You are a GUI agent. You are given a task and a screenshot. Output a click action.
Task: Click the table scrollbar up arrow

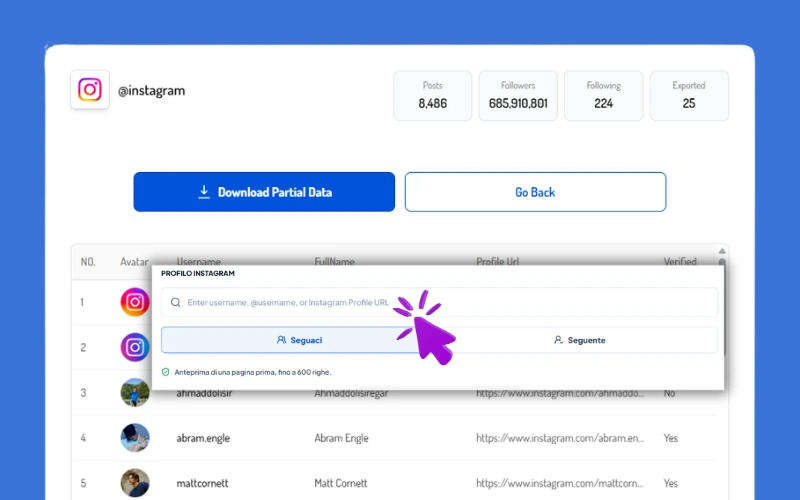tap(722, 251)
